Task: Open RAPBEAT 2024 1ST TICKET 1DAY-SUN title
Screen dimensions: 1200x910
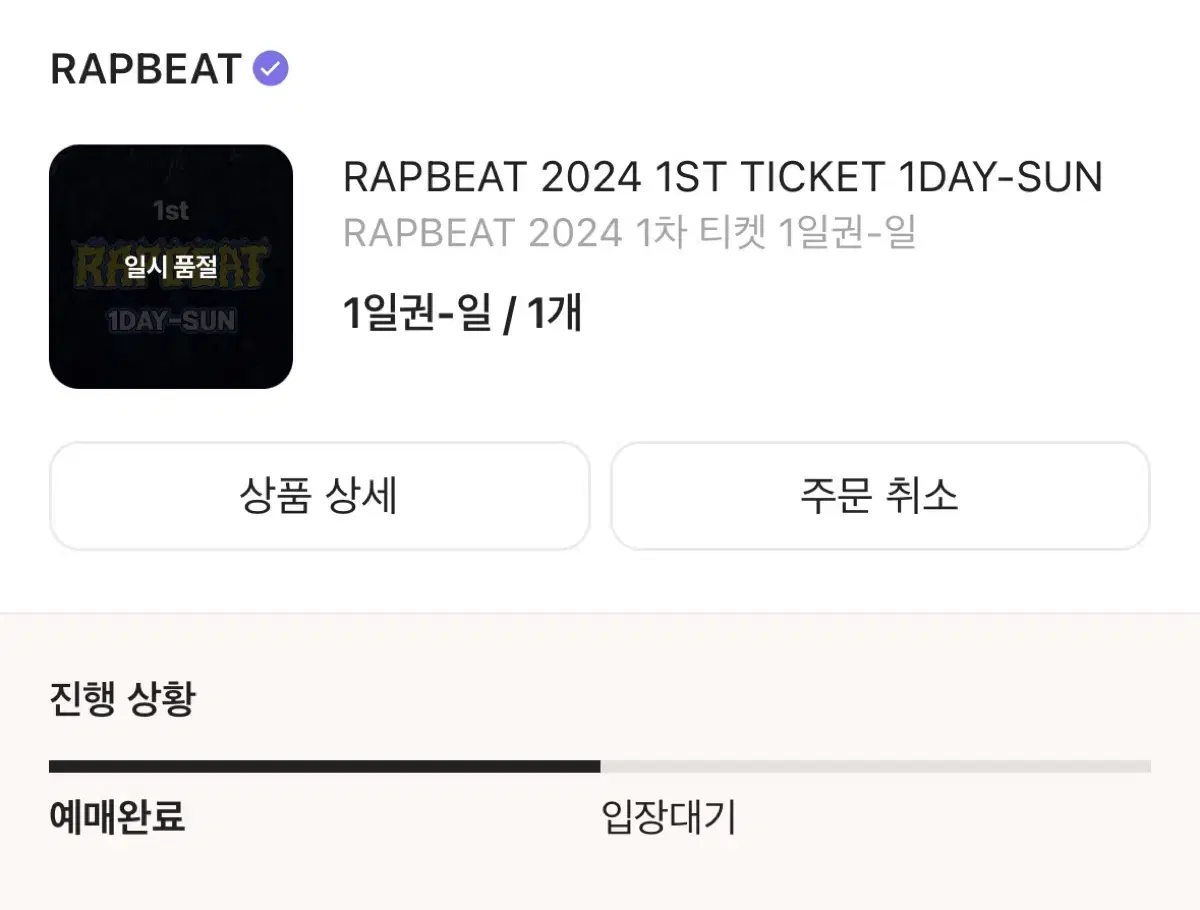Action: click(x=722, y=177)
